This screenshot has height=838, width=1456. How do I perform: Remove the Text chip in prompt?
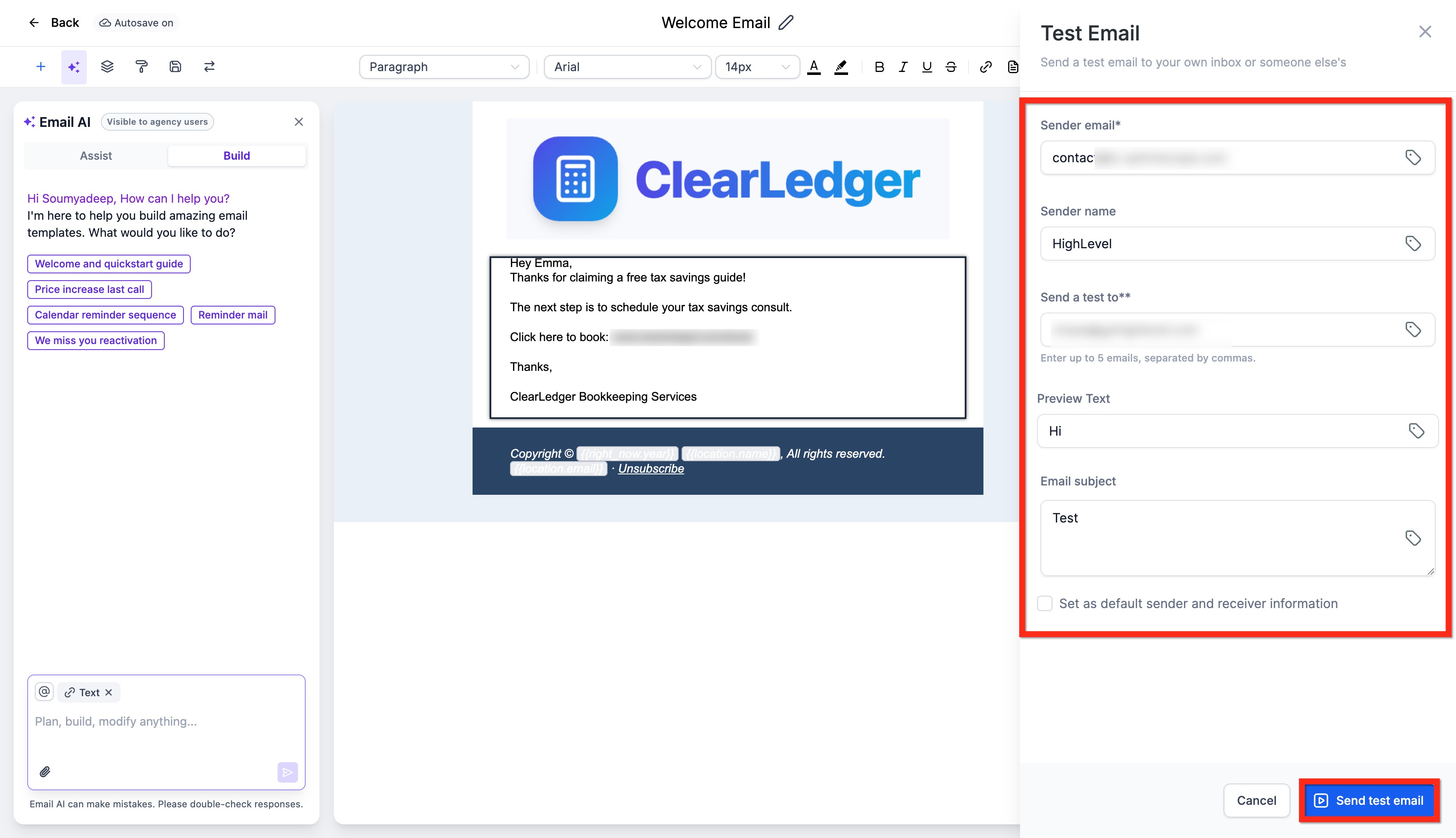pyautogui.click(x=109, y=692)
